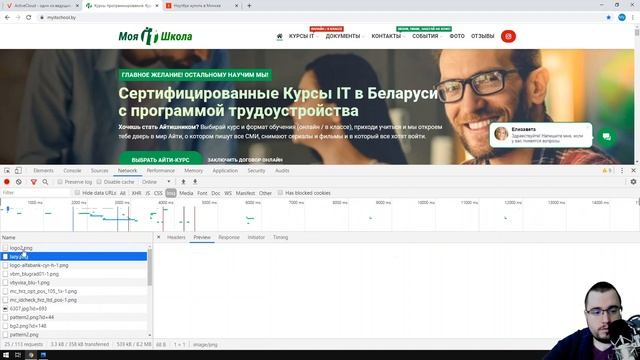Click ВЫБРАТЬ АЙТИ-КУРС button

pos(160,159)
